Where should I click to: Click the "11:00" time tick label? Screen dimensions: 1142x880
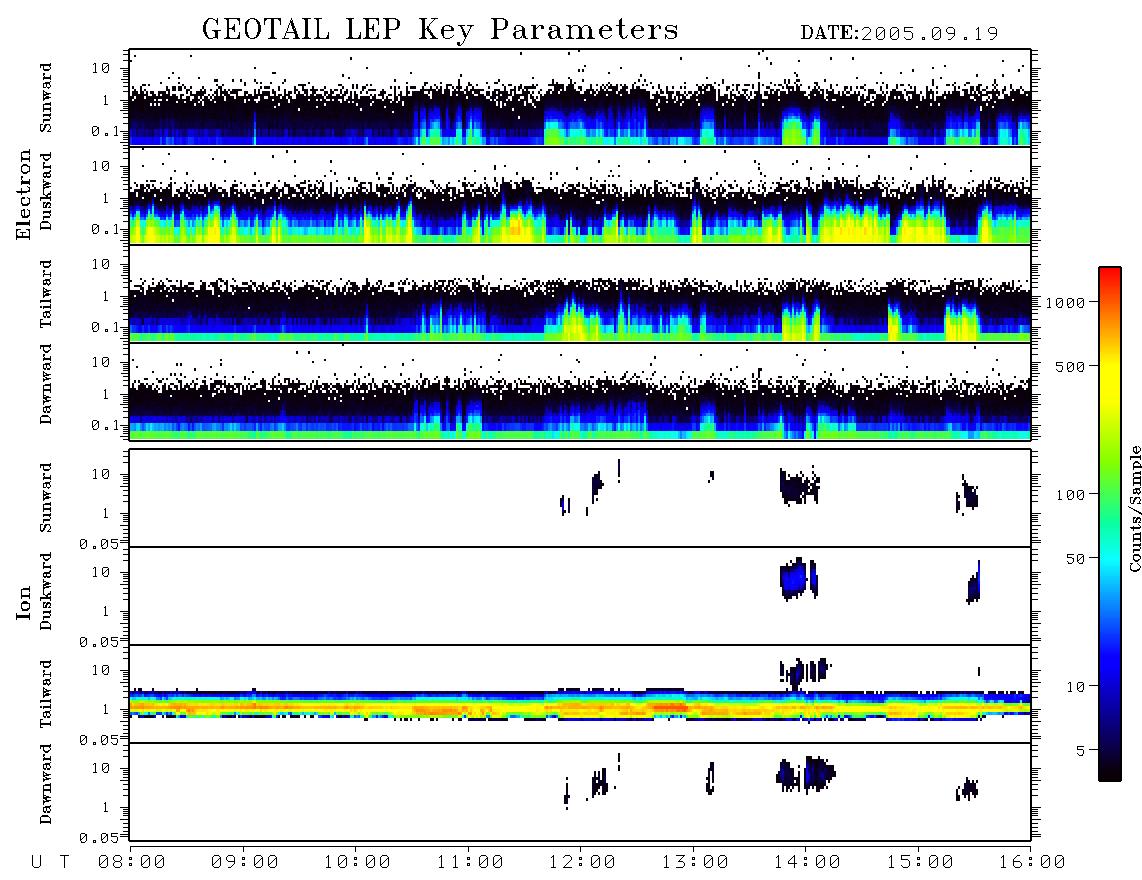[x=470, y=862]
